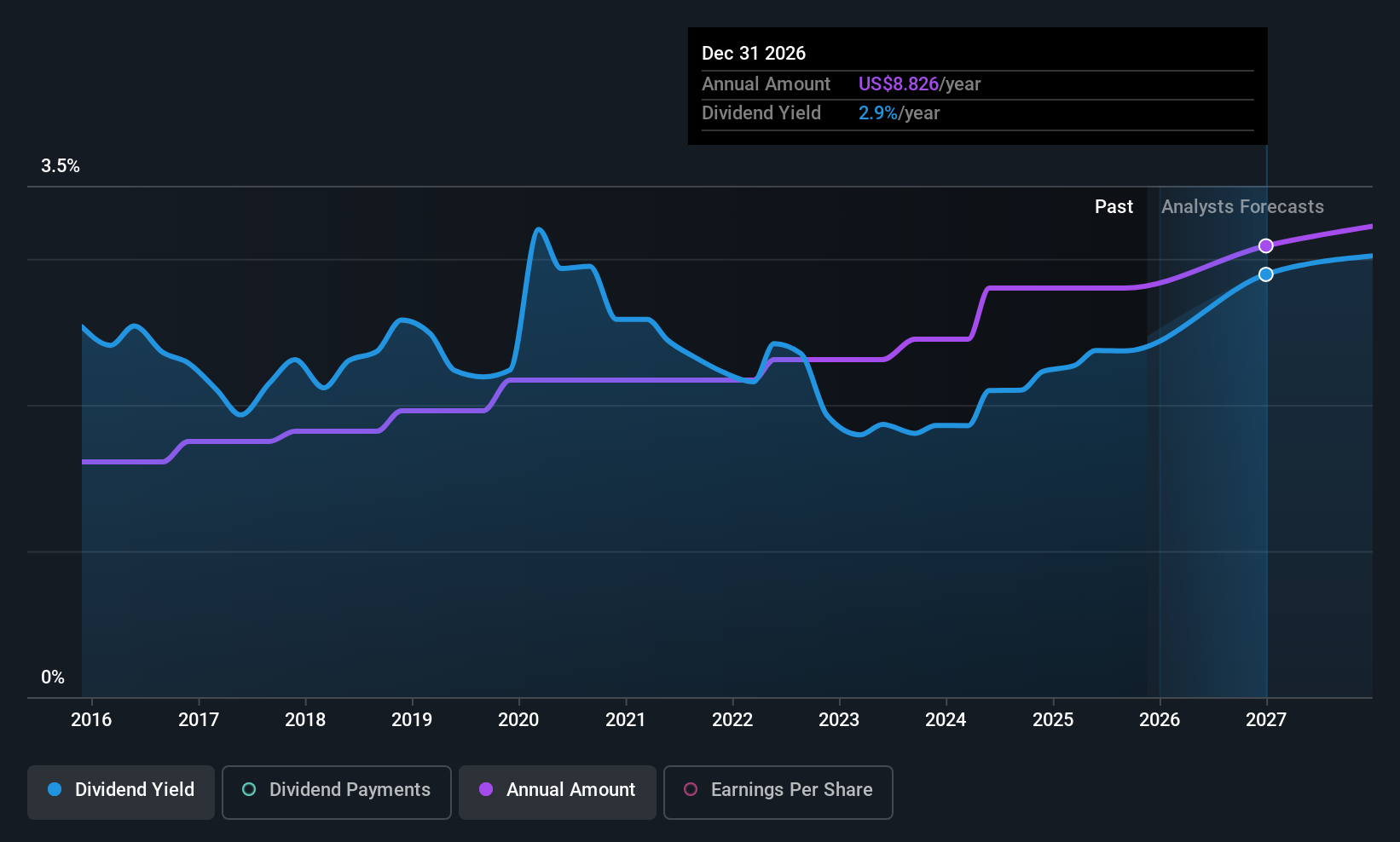Toggle the Dividend Yield series visibility
This screenshot has width=1400, height=842.
120,792
